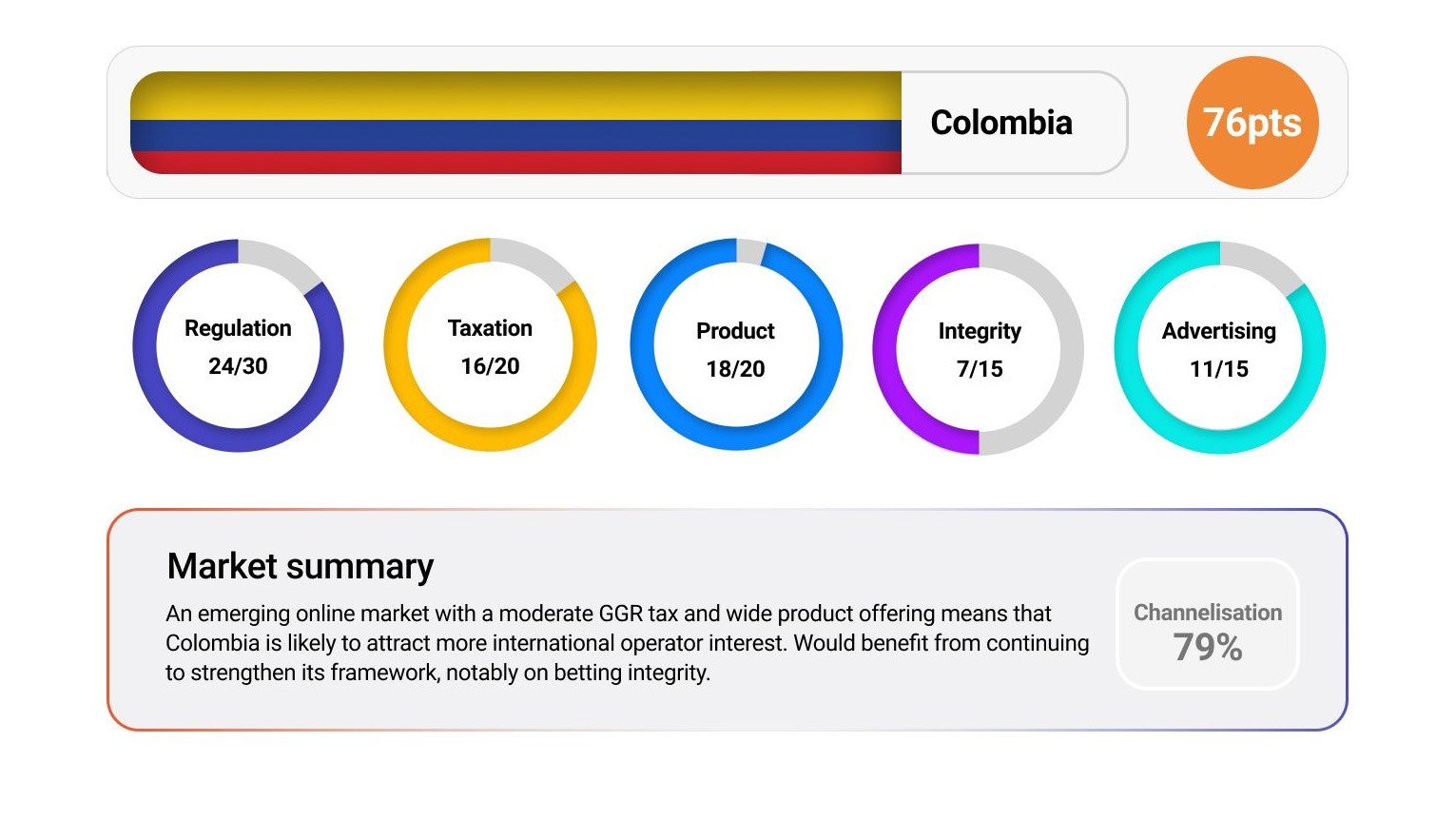
Task: Click the Integrity 7/15 donut chart
Action: 979,348
